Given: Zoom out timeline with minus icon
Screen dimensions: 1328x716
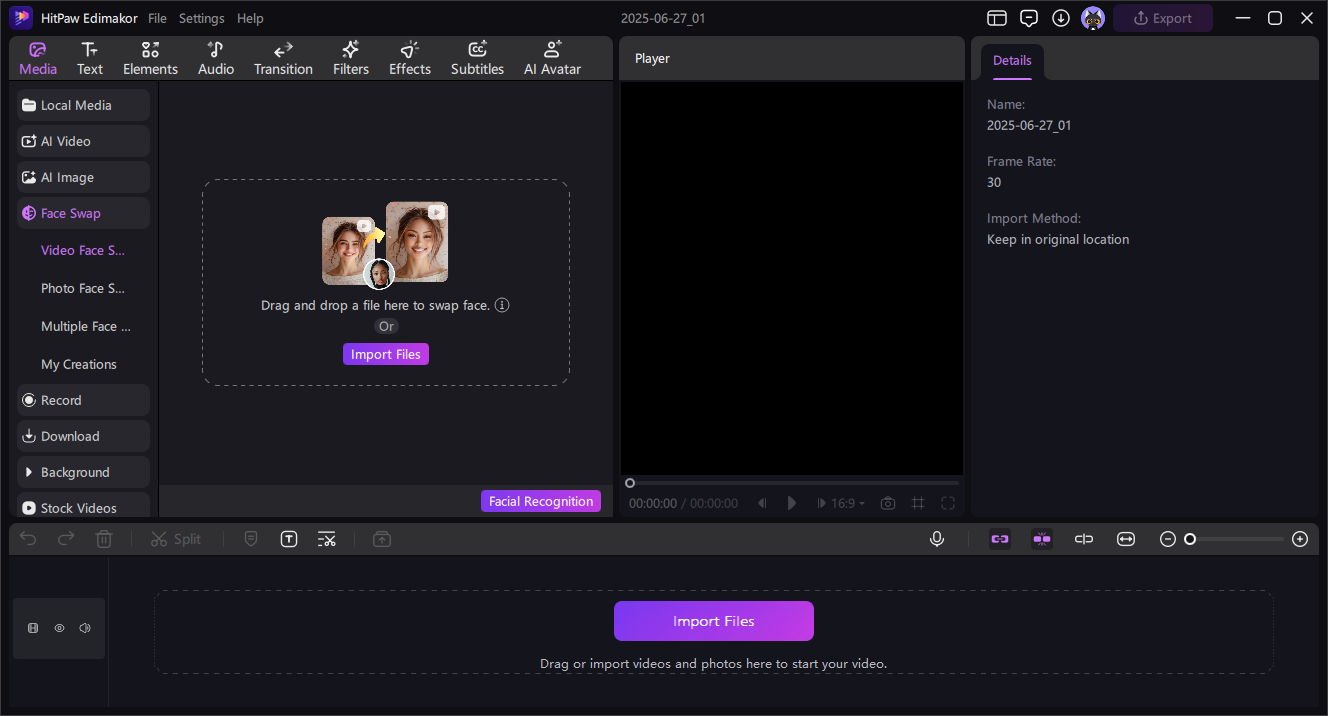Looking at the screenshot, I should click(x=1168, y=539).
